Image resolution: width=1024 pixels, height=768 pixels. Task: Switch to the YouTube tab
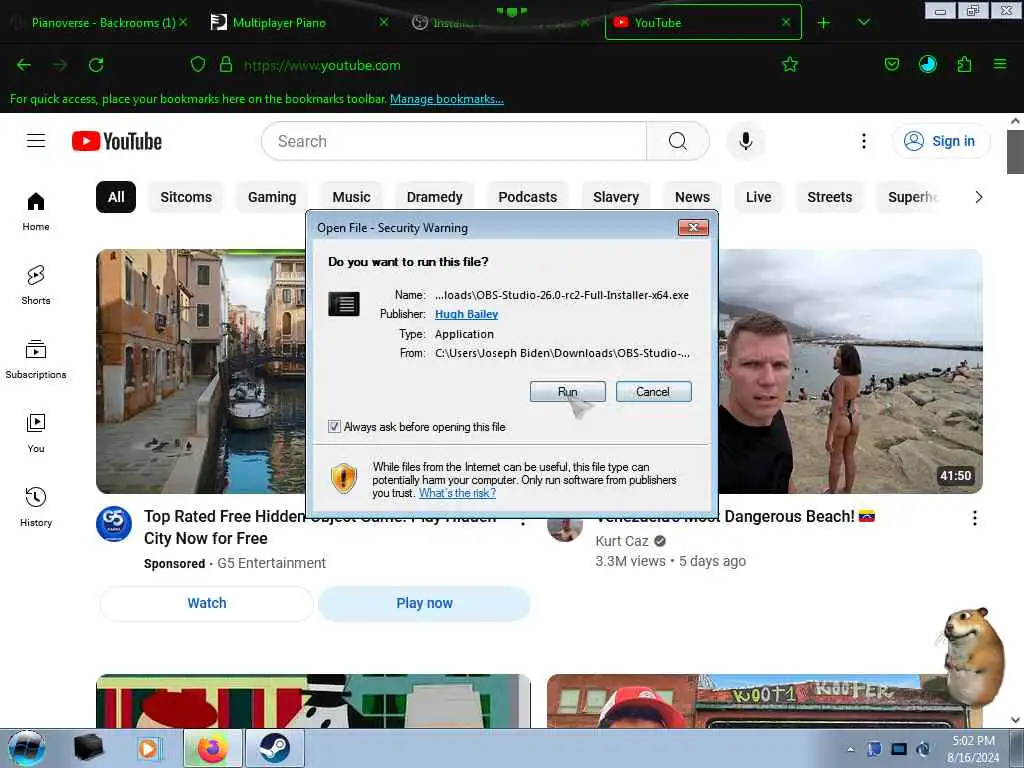pyautogui.click(x=703, y=23)
